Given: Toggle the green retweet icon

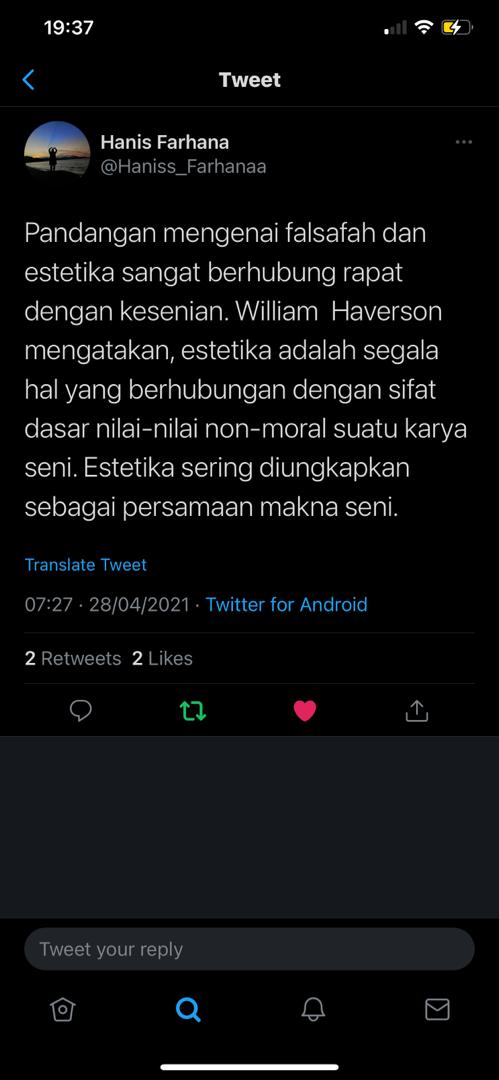Looking at the screenshot, I should (193, 710).
